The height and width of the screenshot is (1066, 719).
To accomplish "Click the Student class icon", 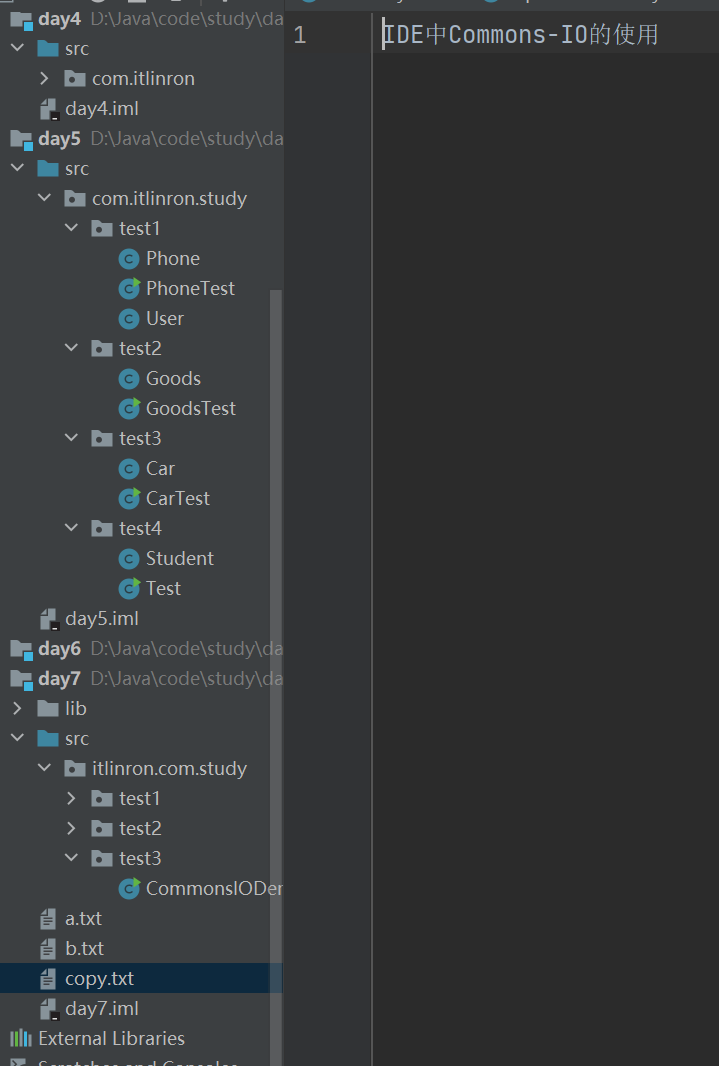I will (x=131, y=558).
